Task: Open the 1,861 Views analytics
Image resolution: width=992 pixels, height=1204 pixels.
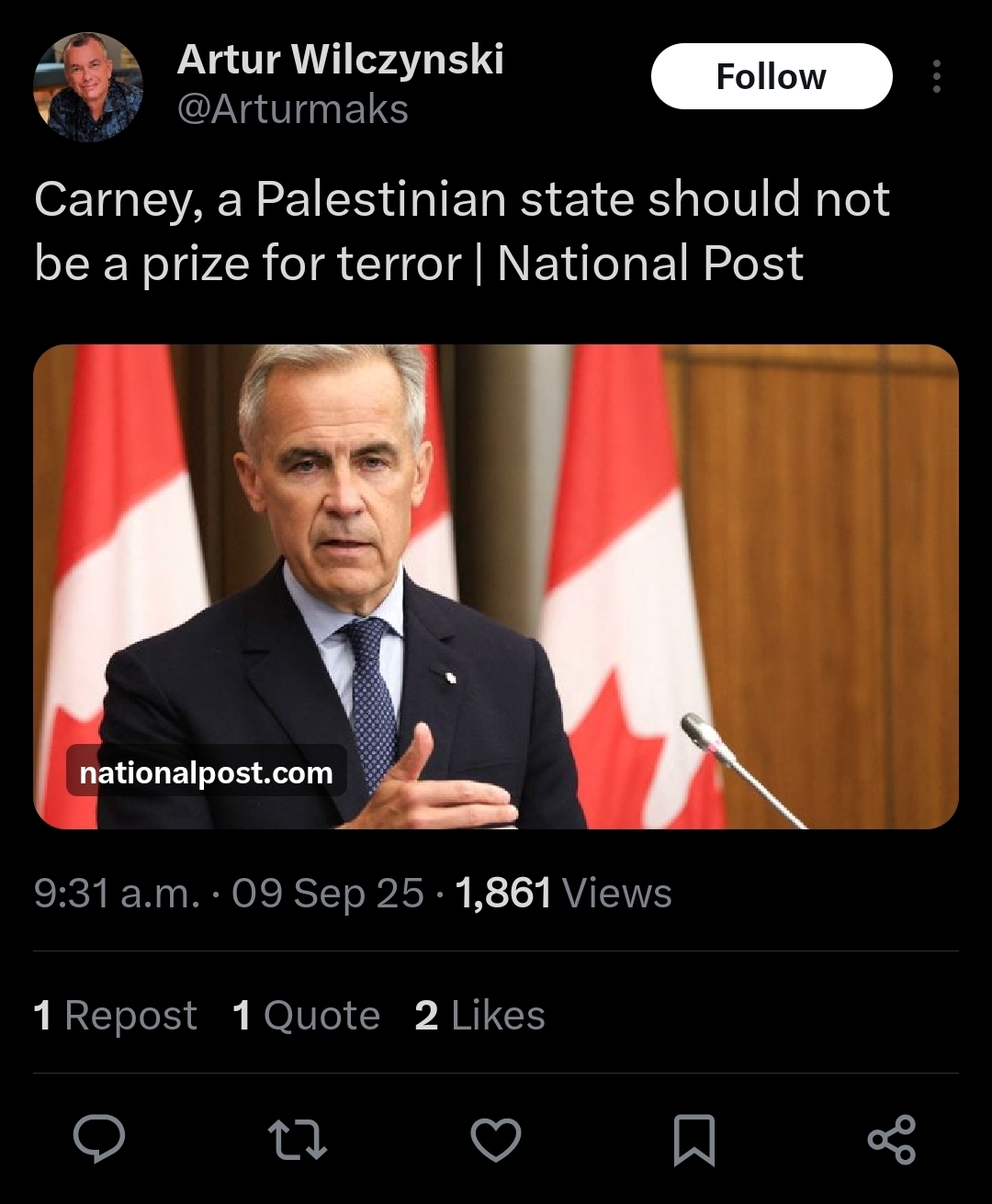Action: click(563, 893)
